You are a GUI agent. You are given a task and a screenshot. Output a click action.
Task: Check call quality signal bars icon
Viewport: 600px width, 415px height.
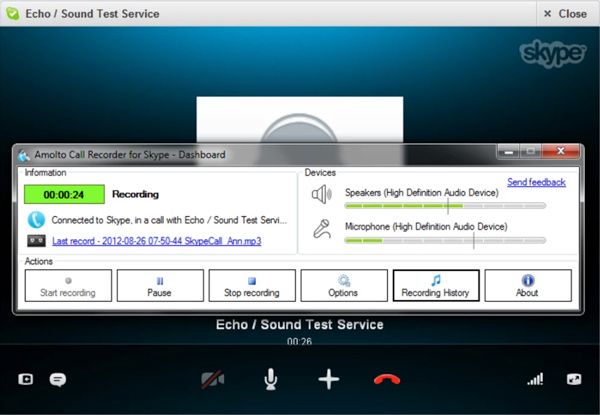[535, 379]
